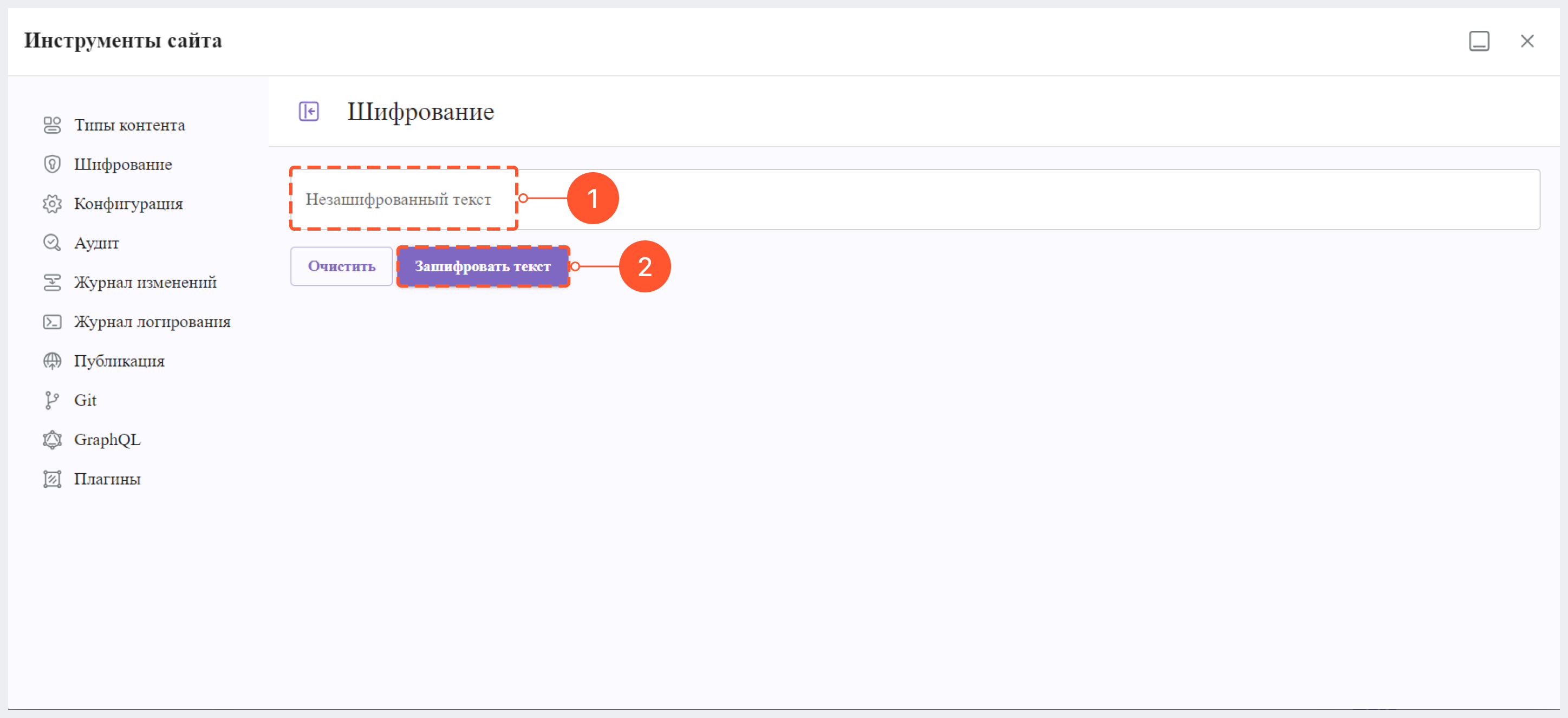Image resolution: width=1568 pixels, height=718 pixels.
Task: Access Аудит panel
Action: [x=98, y=243]
